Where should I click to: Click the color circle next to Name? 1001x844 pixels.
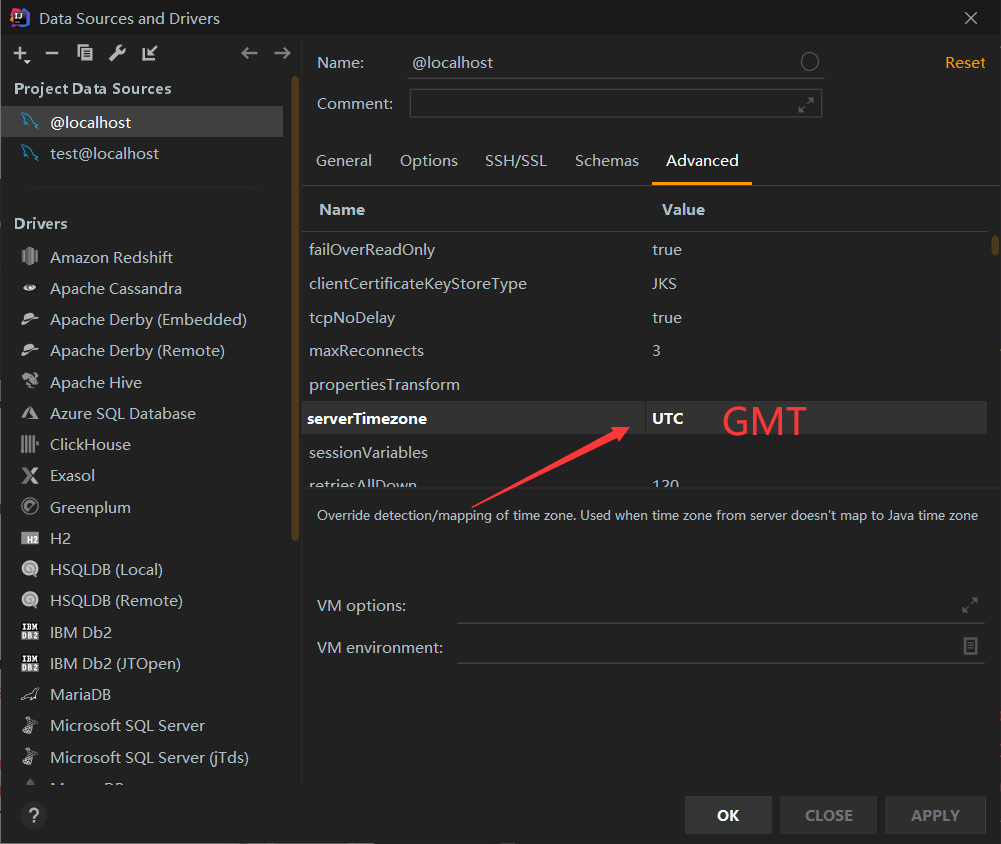coord(809,62)
